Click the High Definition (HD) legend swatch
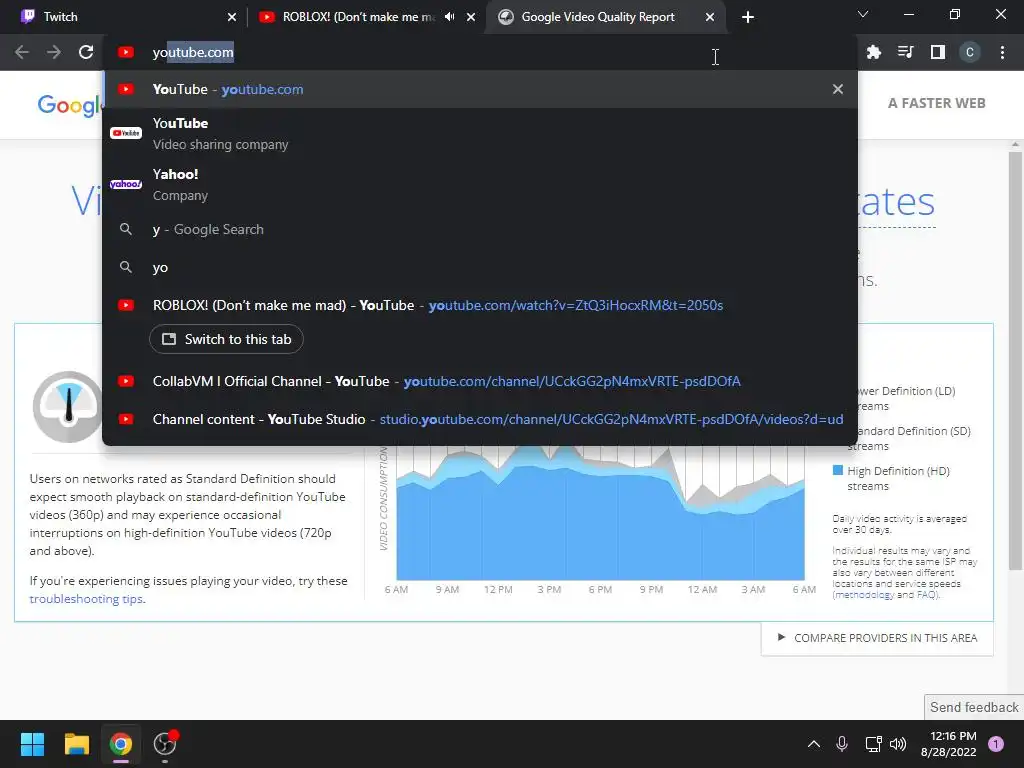The height and width of the screenshot is (768, 1024). tap(838, 470)
